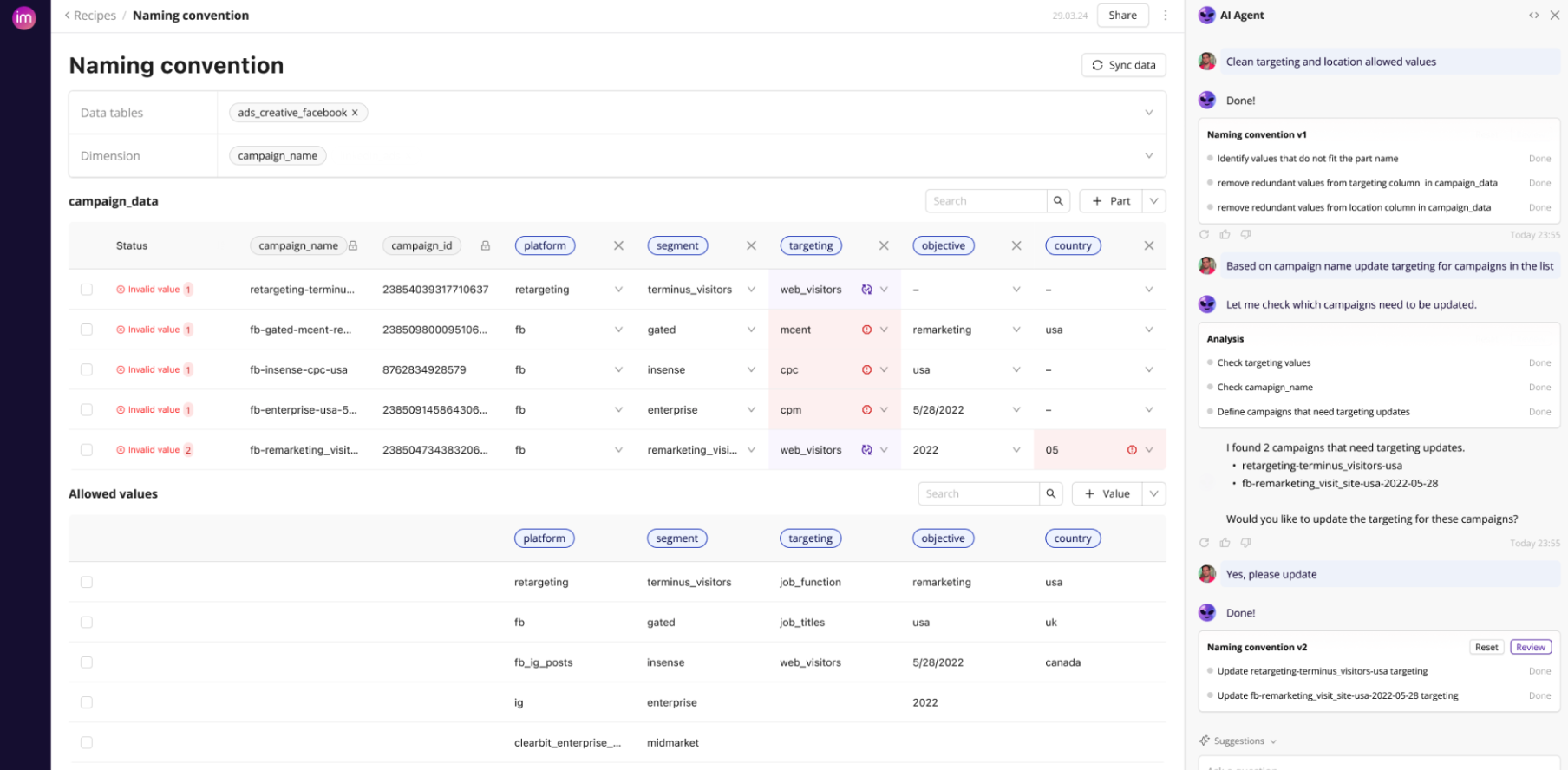Remove the ads_creative_facebook tag

click(355, 113)
